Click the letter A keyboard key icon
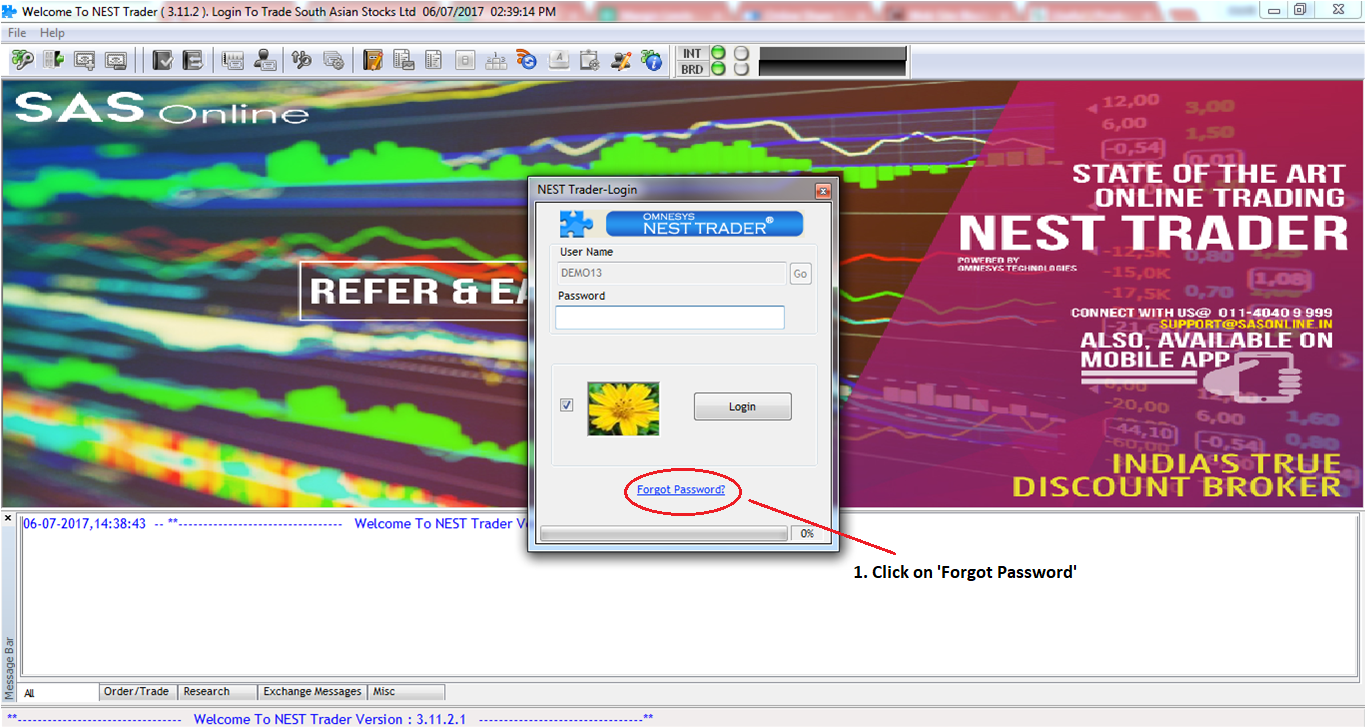 (x=559, y=60)
